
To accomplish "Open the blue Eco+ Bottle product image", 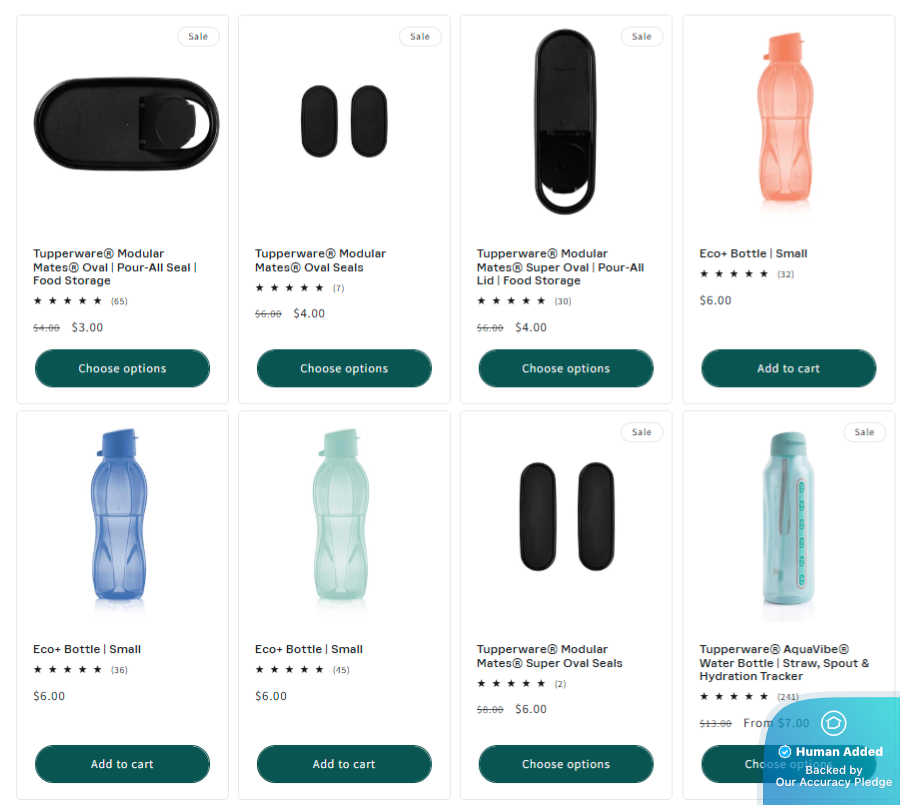I will 122,518.
